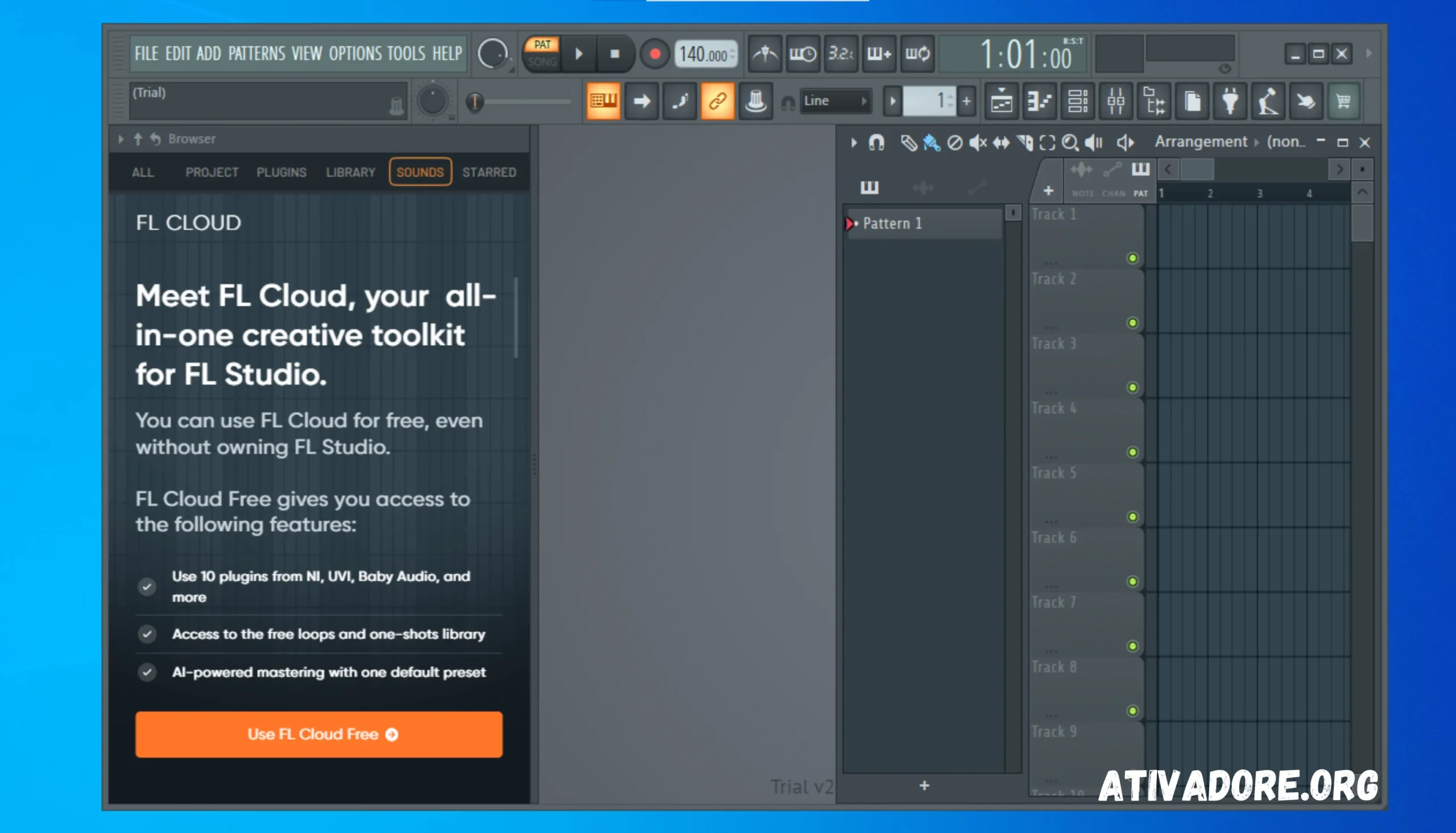Collapse browser structure up-arrow icon
The image size is (1456, 833).
click(138, 139)
